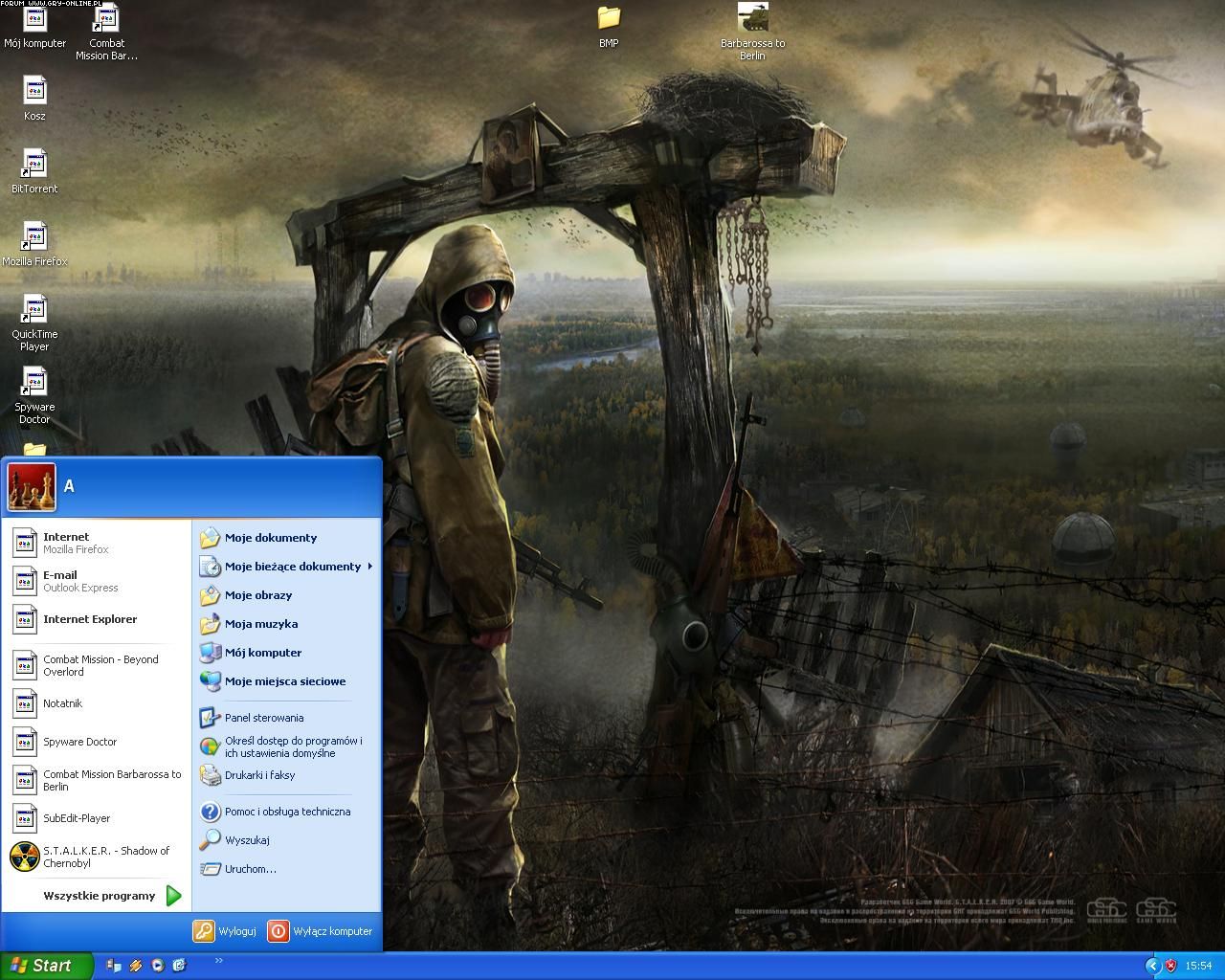The image size is (1225, 980).
Task: Open the BMP folder on the desktop
Action: (609, 27)
